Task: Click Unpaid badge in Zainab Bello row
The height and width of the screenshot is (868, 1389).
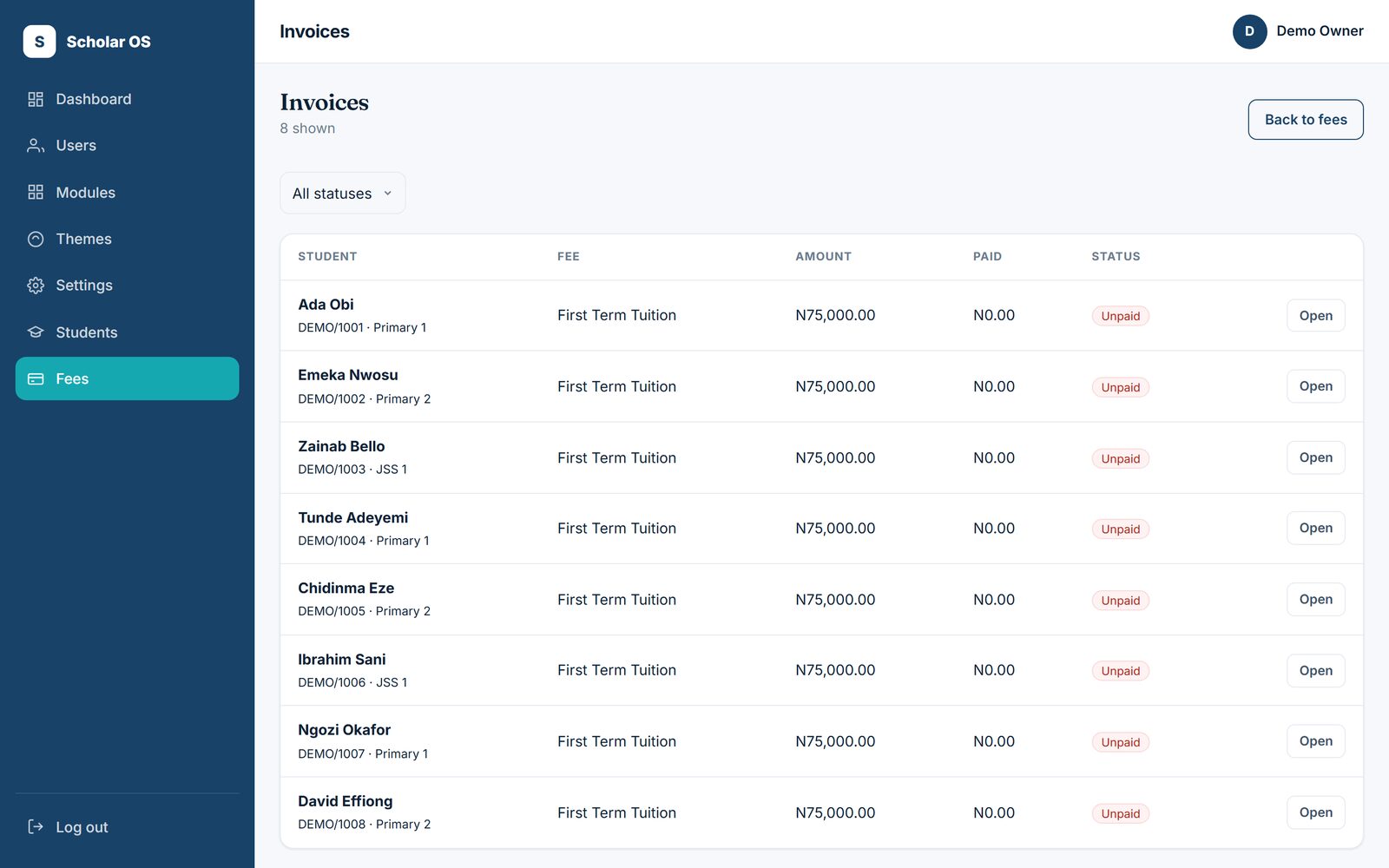Action: pyautogui.click(x=1120, y=458)
